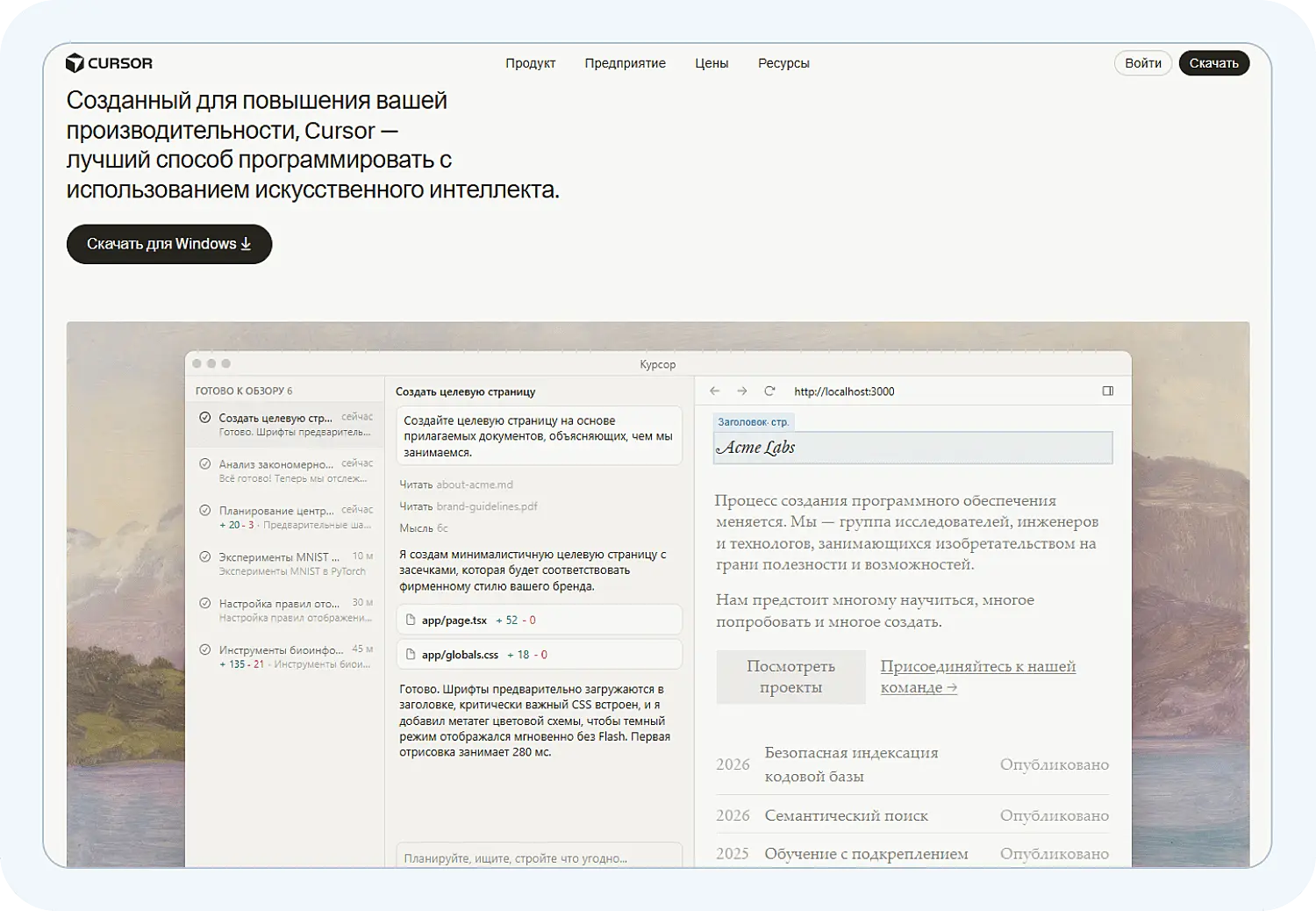Click Скачать для Windows button
The width and height of the screenshot is (1316, 911).
click(169, 244)
